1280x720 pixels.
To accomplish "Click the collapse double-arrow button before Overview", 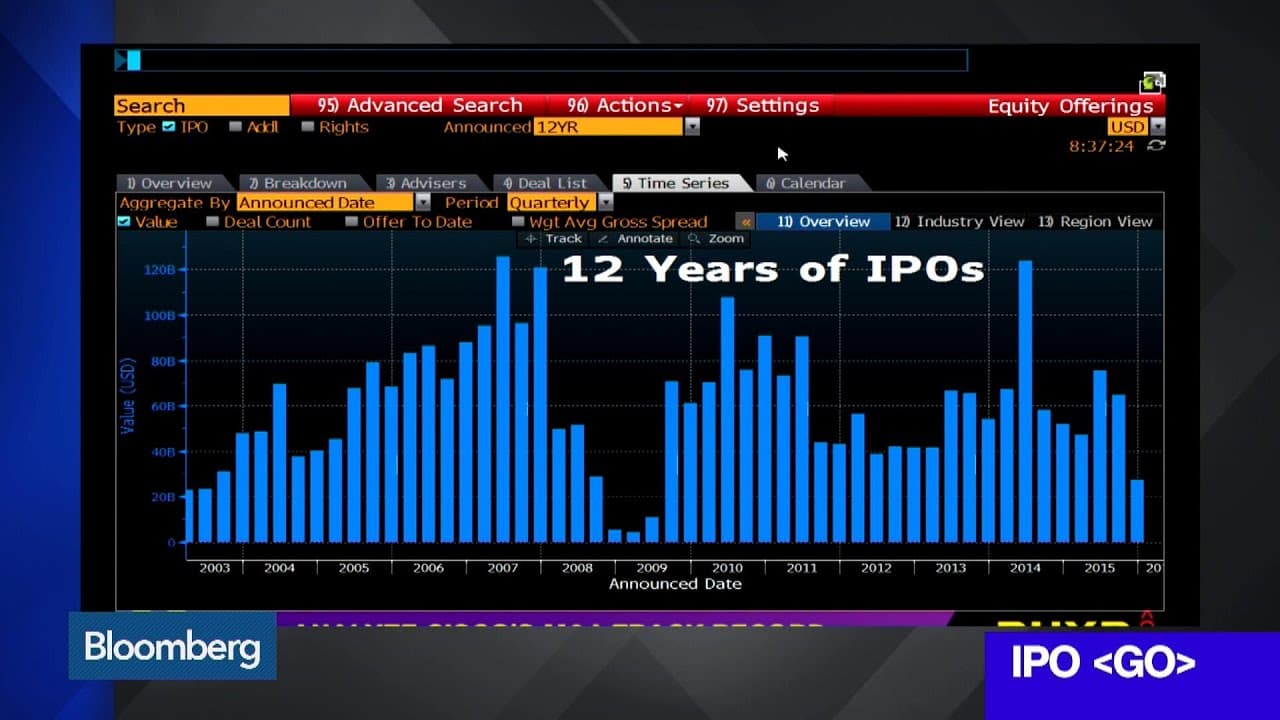I will [745, 222].
